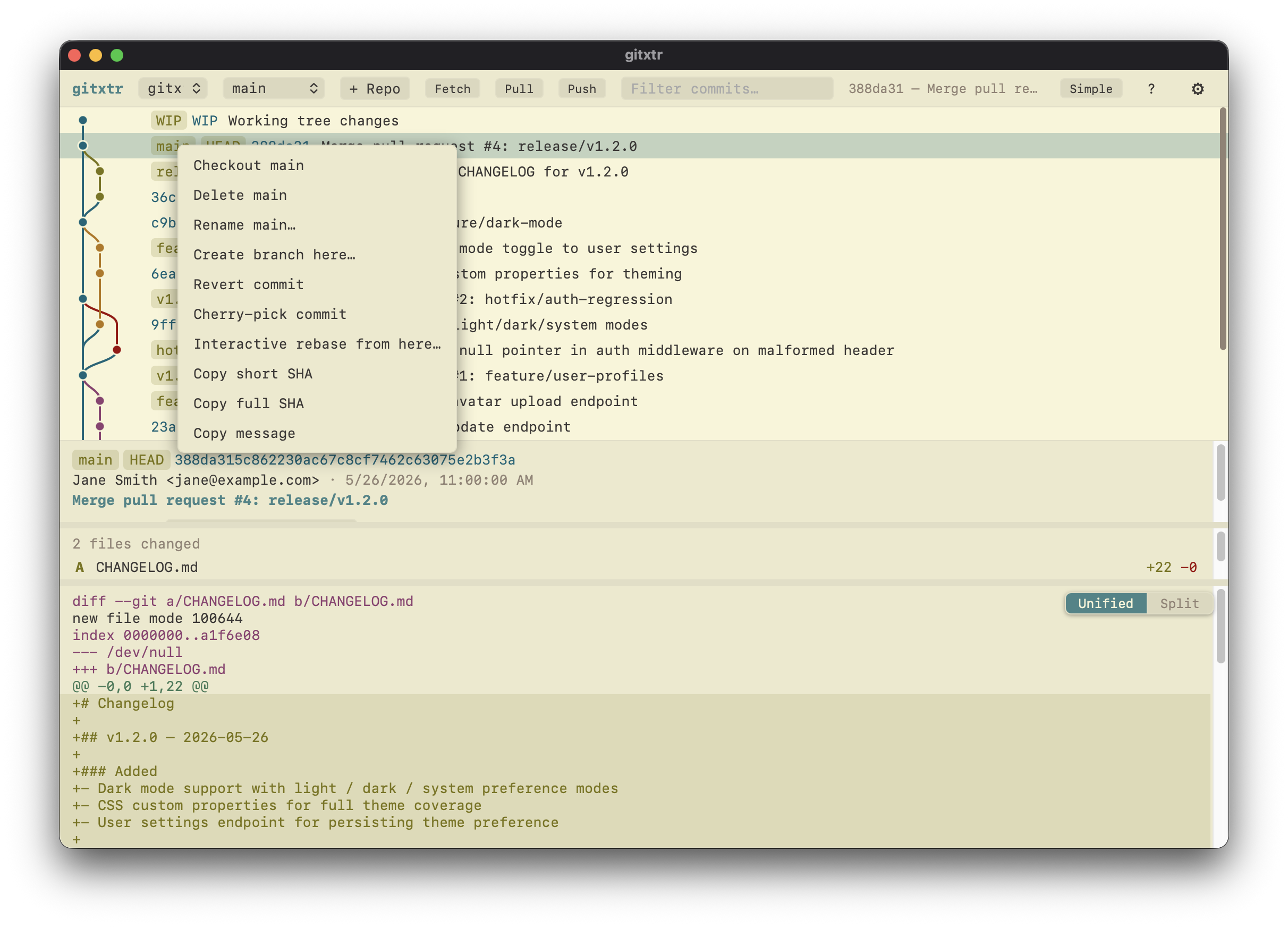Click the main branch tag in details pane

96,460
